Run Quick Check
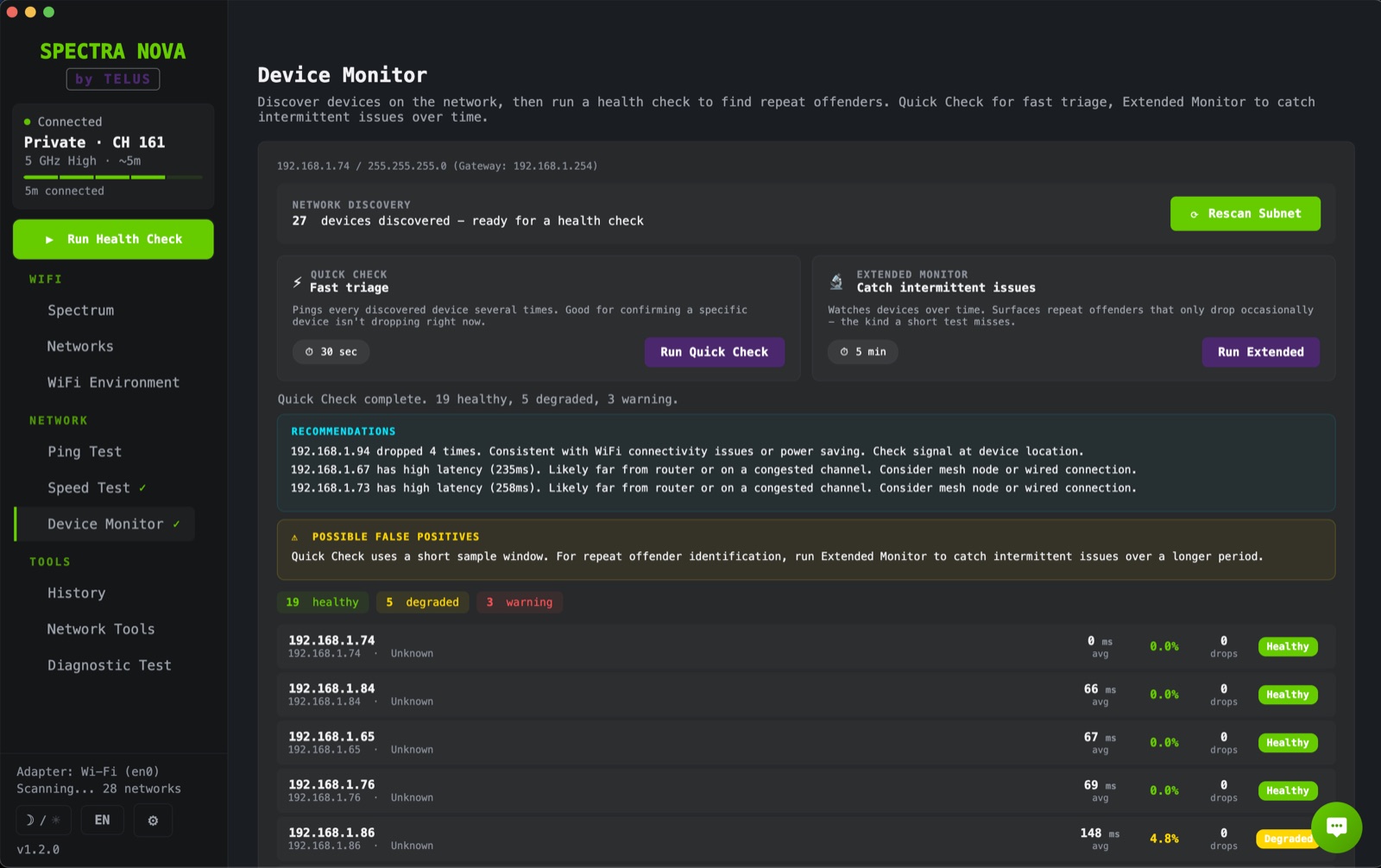The image size is (1381, 868). [714, 352]
